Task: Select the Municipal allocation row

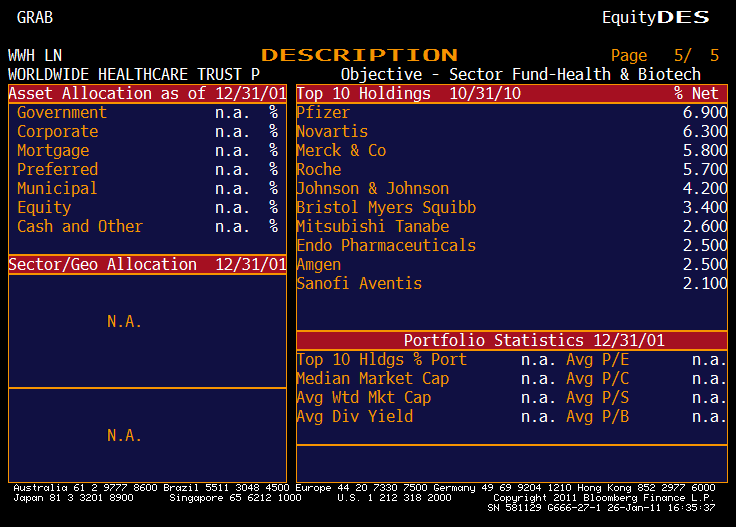Action: coord(147,189)
